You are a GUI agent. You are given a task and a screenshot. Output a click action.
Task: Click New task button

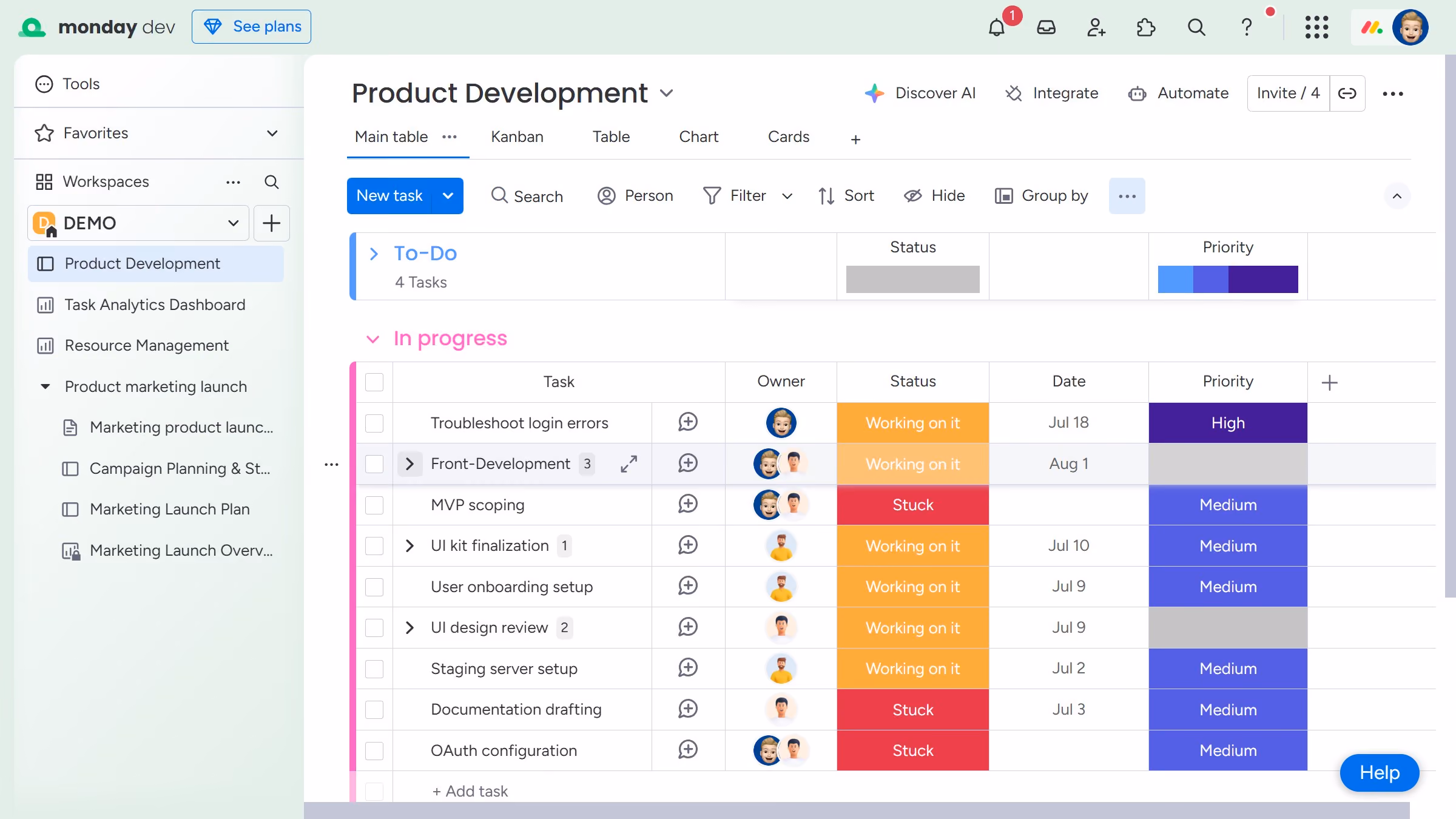(389, 196)
